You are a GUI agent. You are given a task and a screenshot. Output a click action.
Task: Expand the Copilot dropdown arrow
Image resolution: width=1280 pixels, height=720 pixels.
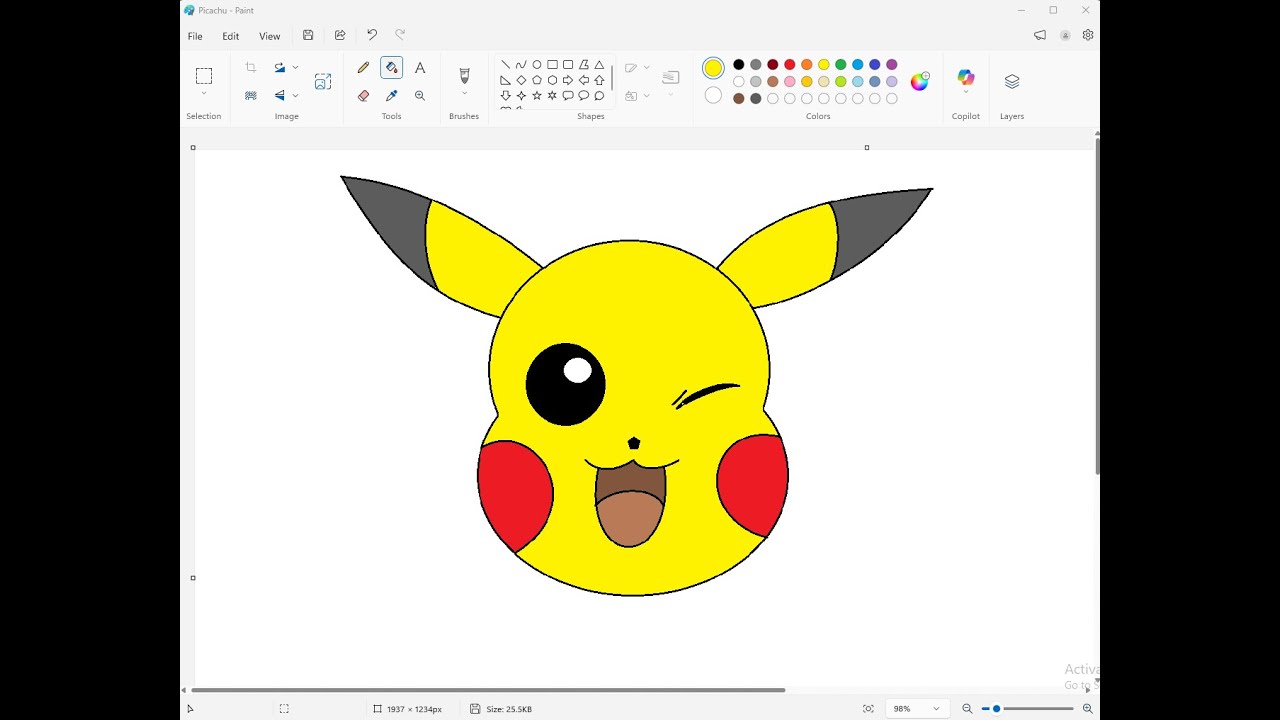click(x=966, y=93)
